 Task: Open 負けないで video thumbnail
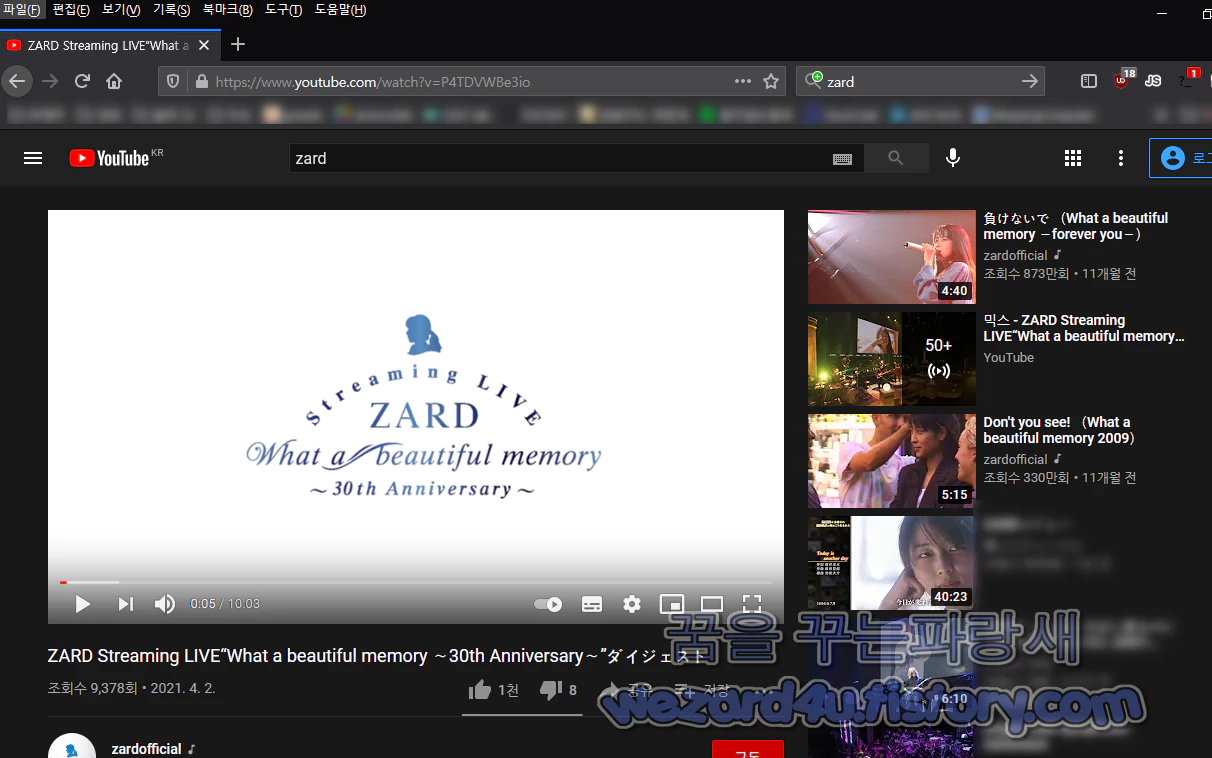pos(891,257)
